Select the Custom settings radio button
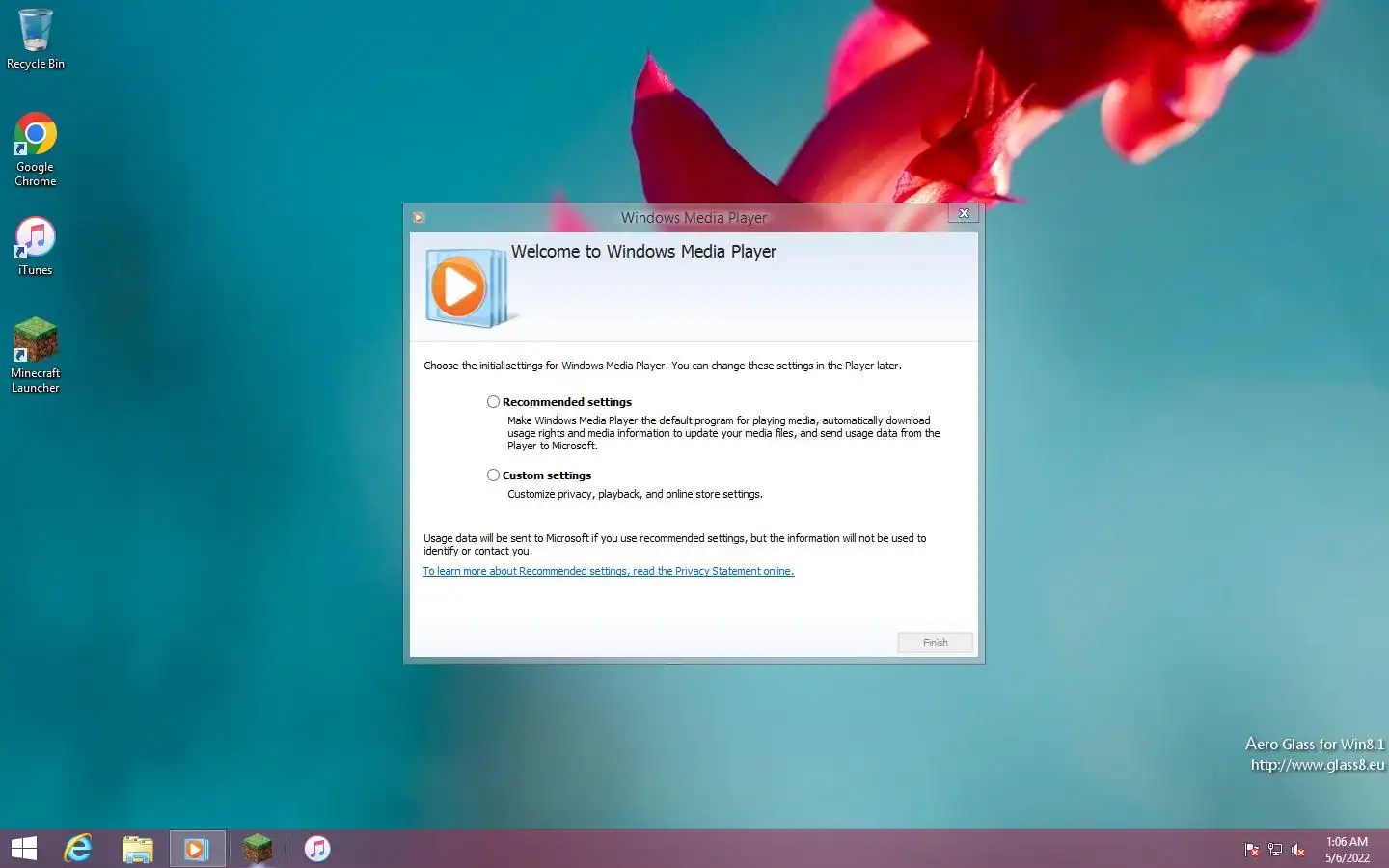Viewport: 1389px width, 868px height. click(x=493, y=475)
